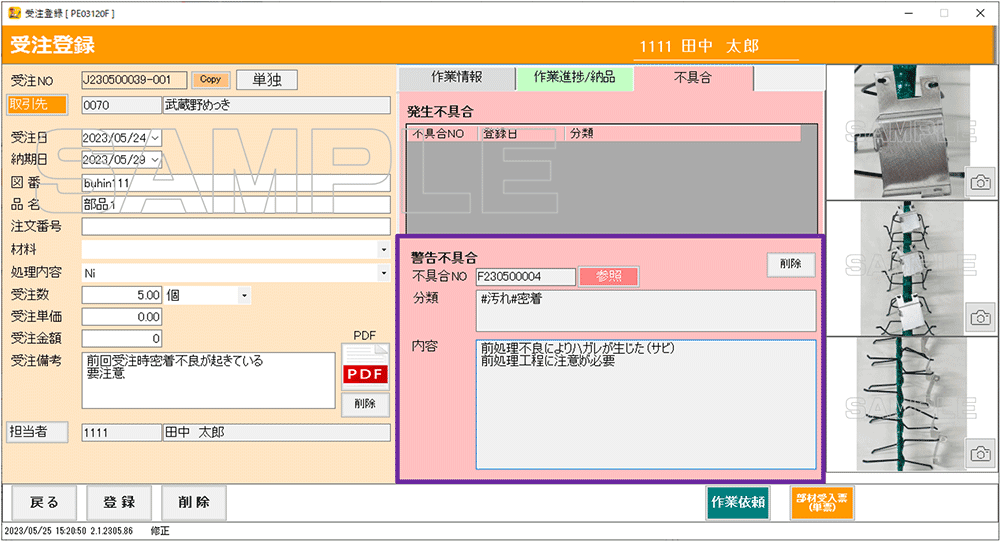Click into the 受注備考 text area
This screenshot has width=1000, height=541.
209,380
